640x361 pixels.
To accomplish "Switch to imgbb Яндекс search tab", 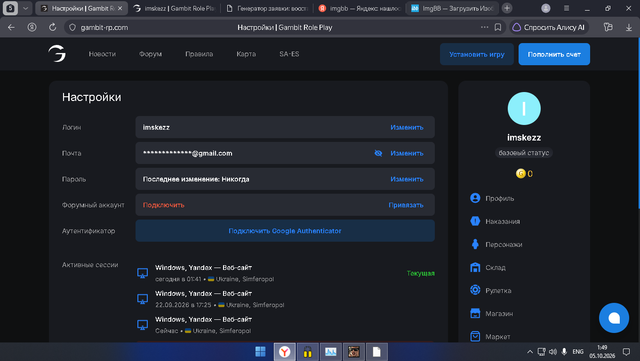I will pyautogui.click(x=360, y=8).
